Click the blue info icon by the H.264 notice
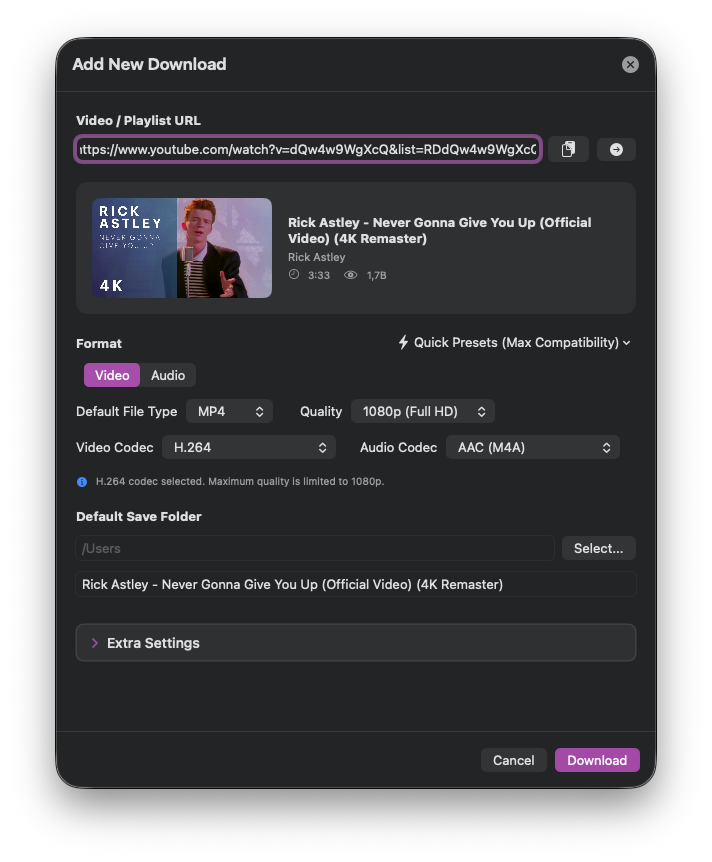The width and height of the screenshot is (712, 862). (82, 482)
